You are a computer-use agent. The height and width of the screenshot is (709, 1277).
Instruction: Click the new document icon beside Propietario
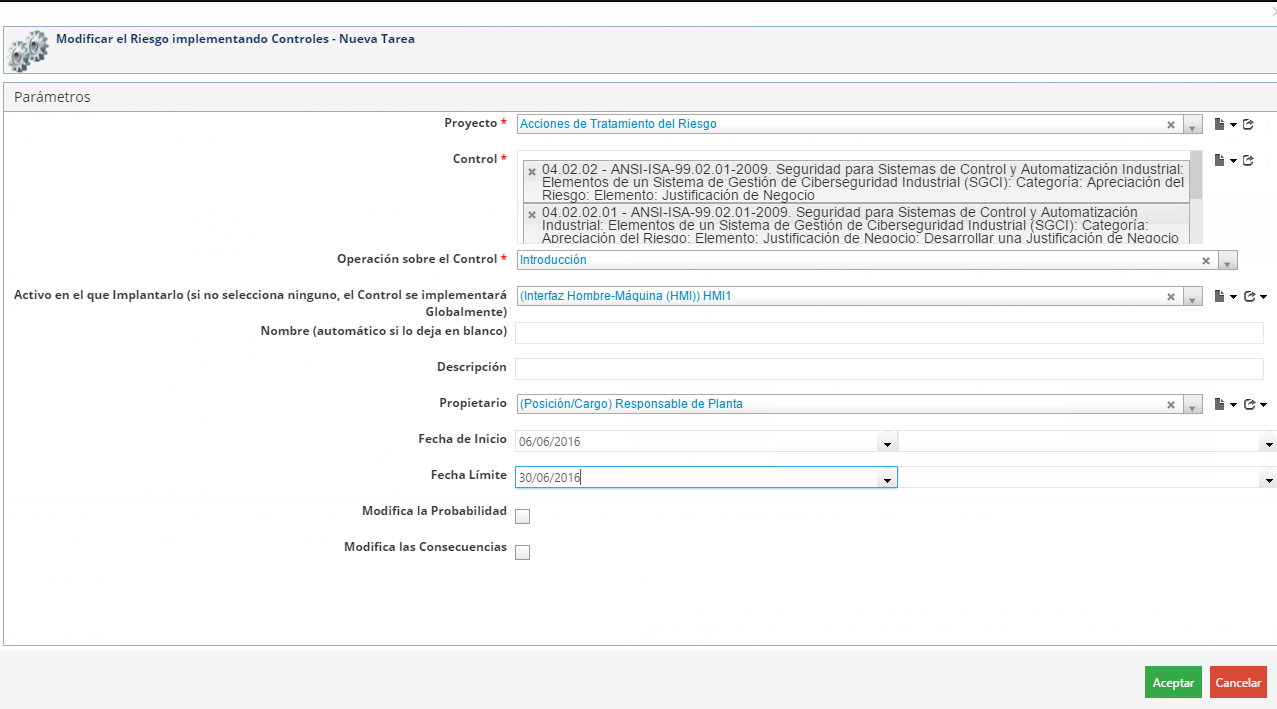click(x=1220, y=404)
